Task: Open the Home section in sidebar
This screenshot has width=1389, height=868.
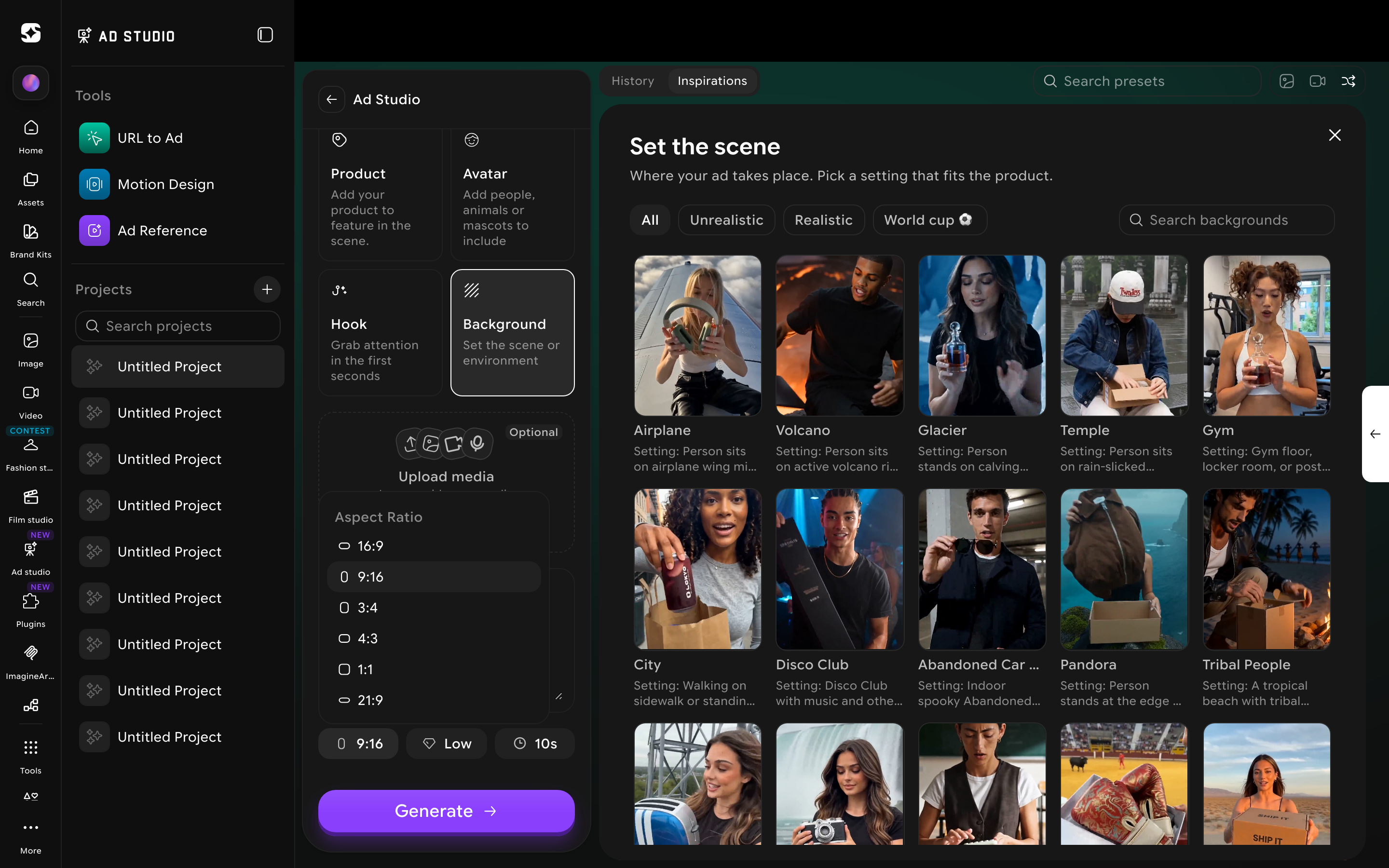Action: tap(30, 136)
